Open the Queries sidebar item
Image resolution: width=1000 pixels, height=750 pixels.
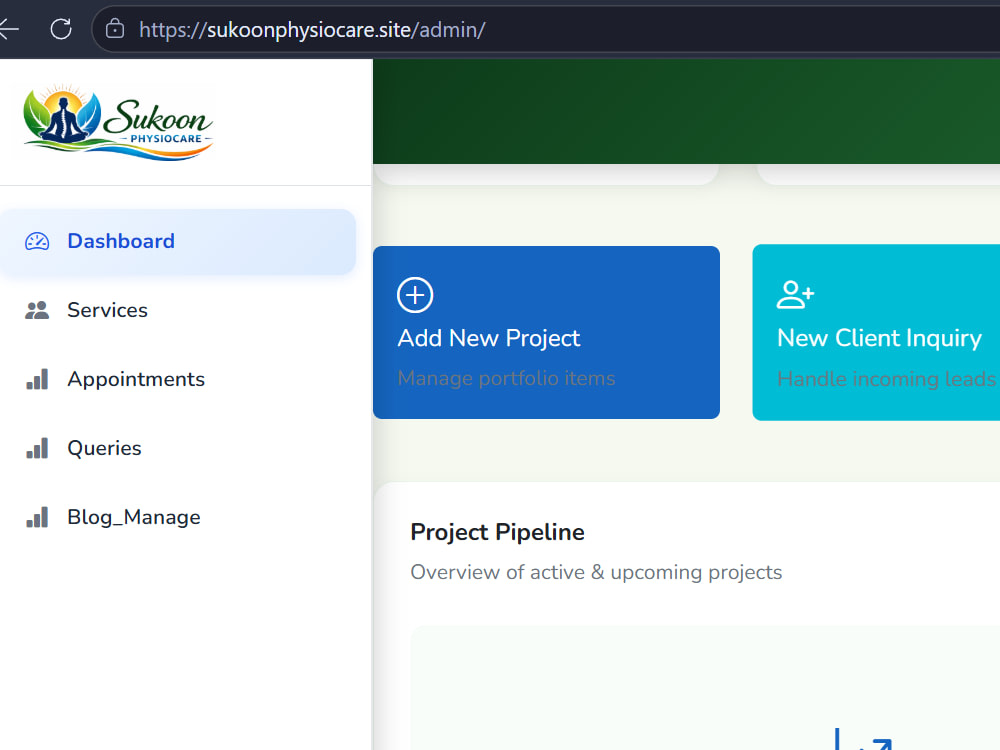(178, 448)
